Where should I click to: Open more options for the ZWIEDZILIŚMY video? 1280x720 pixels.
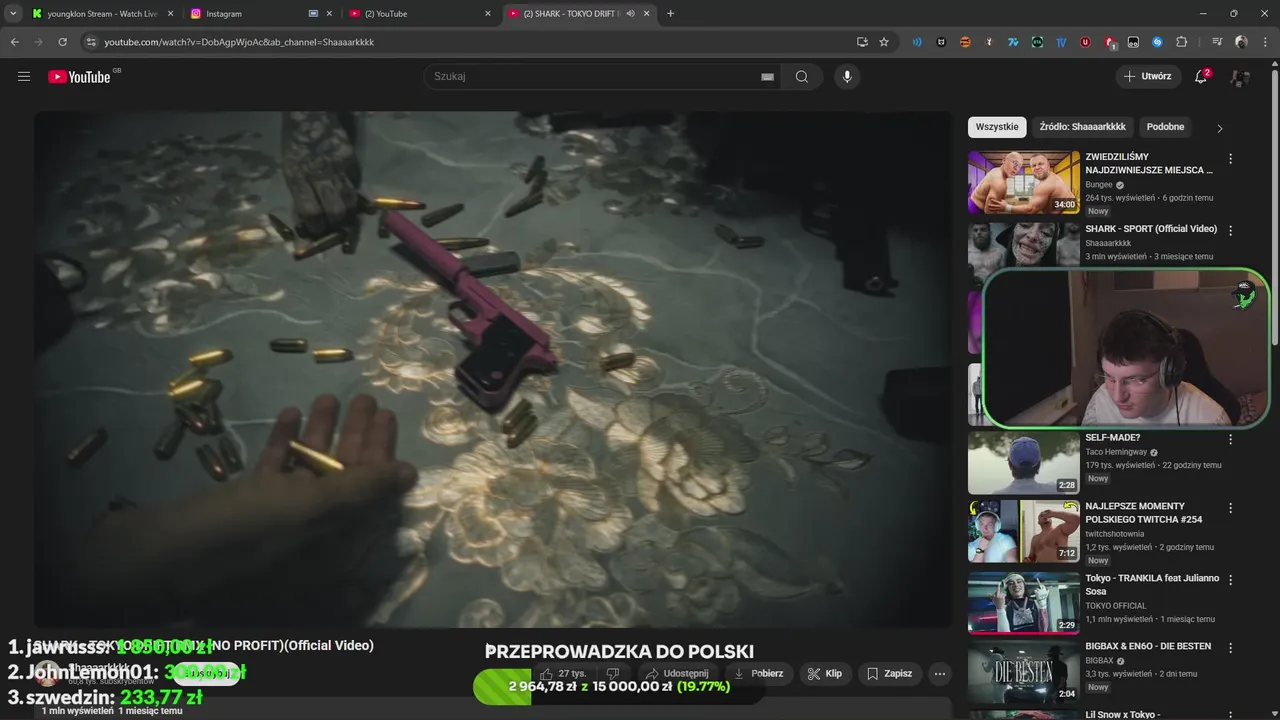[x=1230, y=159]
